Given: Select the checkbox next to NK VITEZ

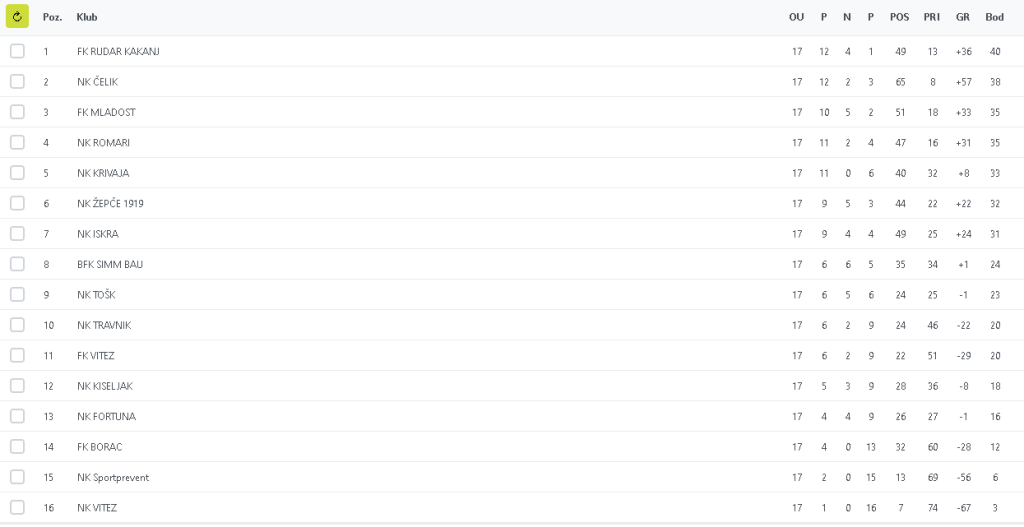Looking at the screenshot, I should pyautogui.click(x=17, y=508).
